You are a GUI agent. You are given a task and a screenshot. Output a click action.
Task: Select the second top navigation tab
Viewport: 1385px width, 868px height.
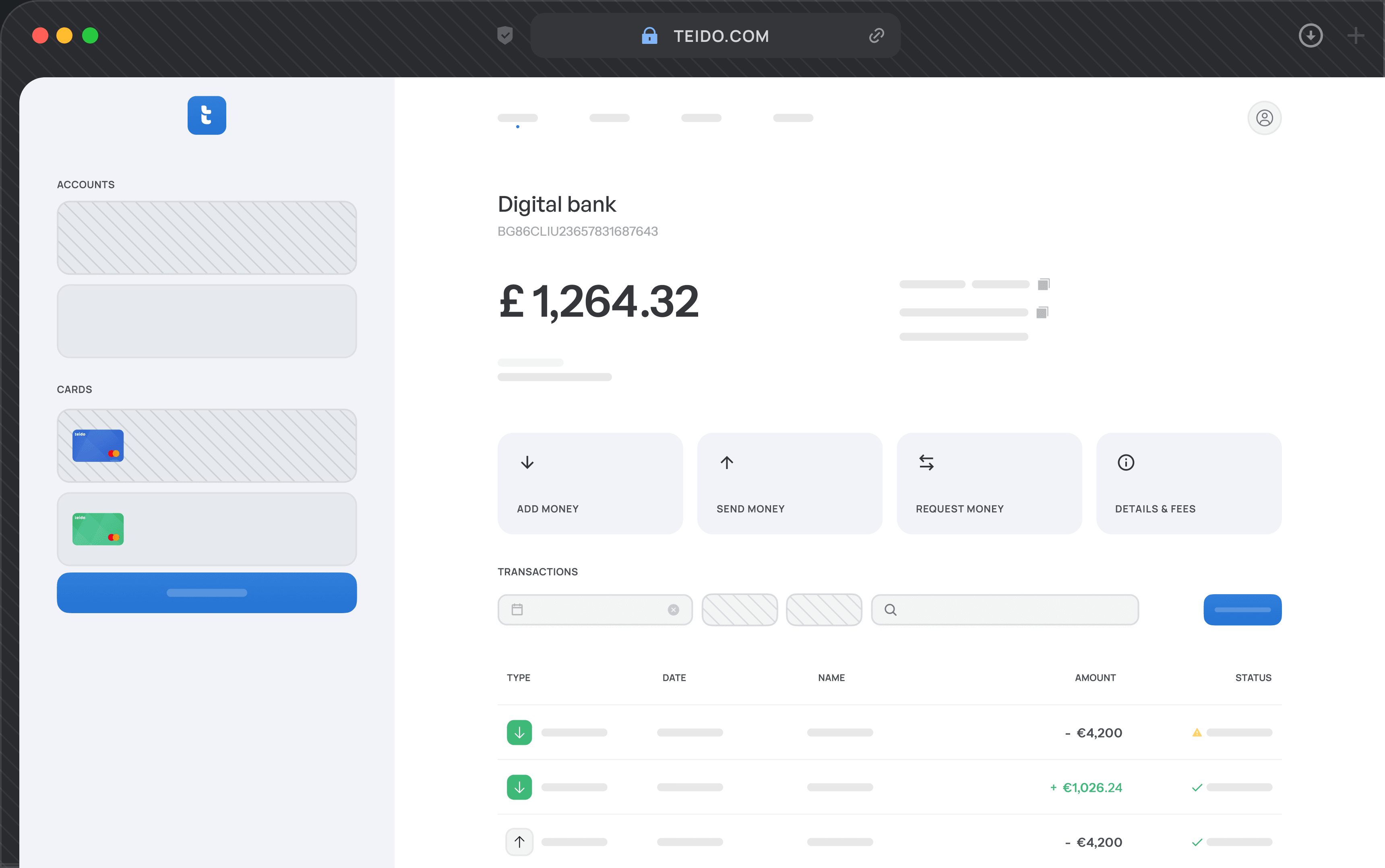[x=610, y=118]
